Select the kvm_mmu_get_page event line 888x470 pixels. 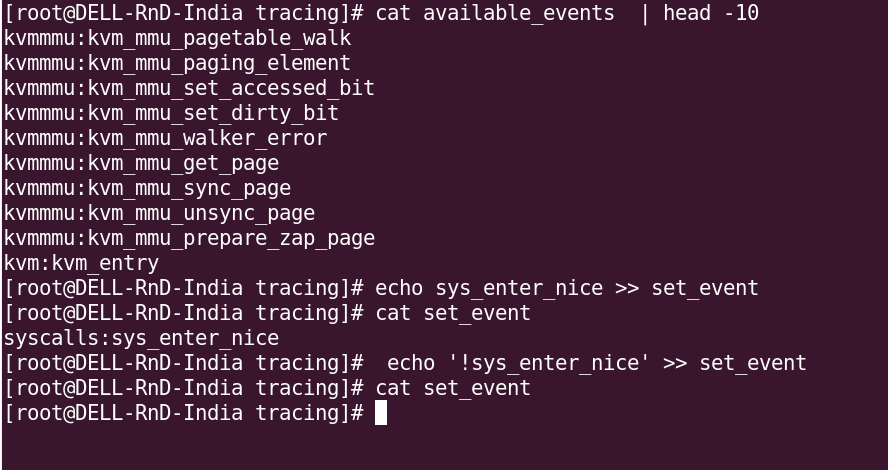click(x=141, y=163)
